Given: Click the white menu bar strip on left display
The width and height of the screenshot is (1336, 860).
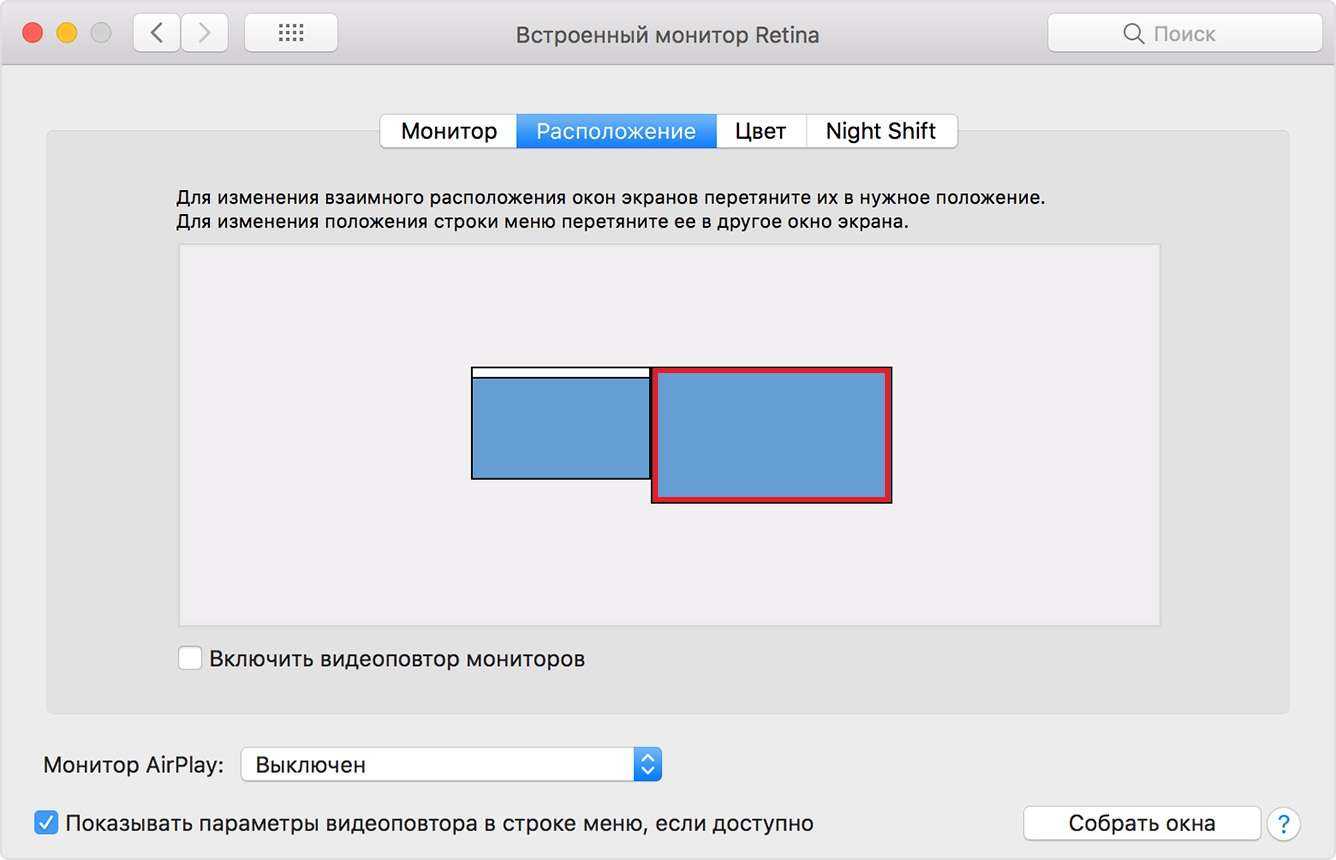Looking at the screenshot, I should coord(560,373).
